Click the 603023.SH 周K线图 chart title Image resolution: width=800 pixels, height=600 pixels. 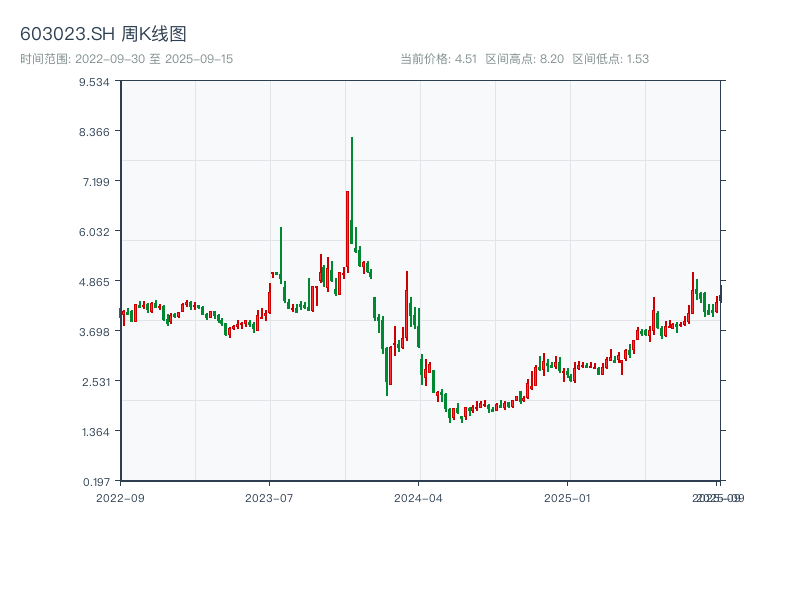(x=103, y=34)
